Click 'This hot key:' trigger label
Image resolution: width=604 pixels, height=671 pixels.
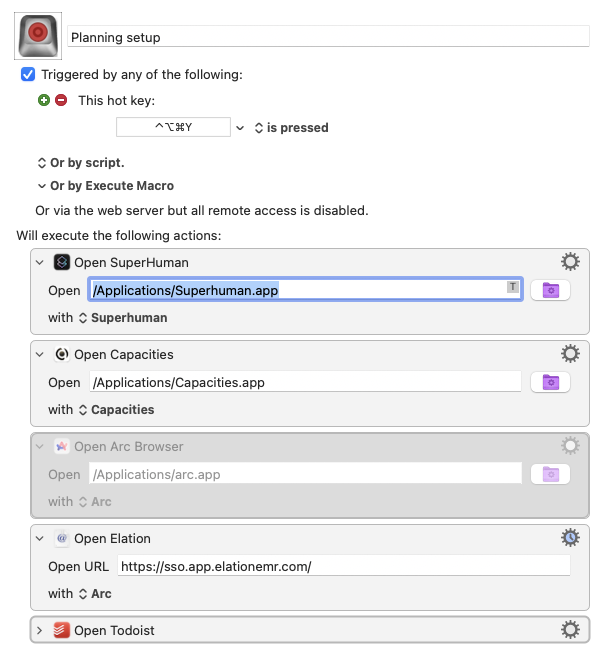point(116,101)
